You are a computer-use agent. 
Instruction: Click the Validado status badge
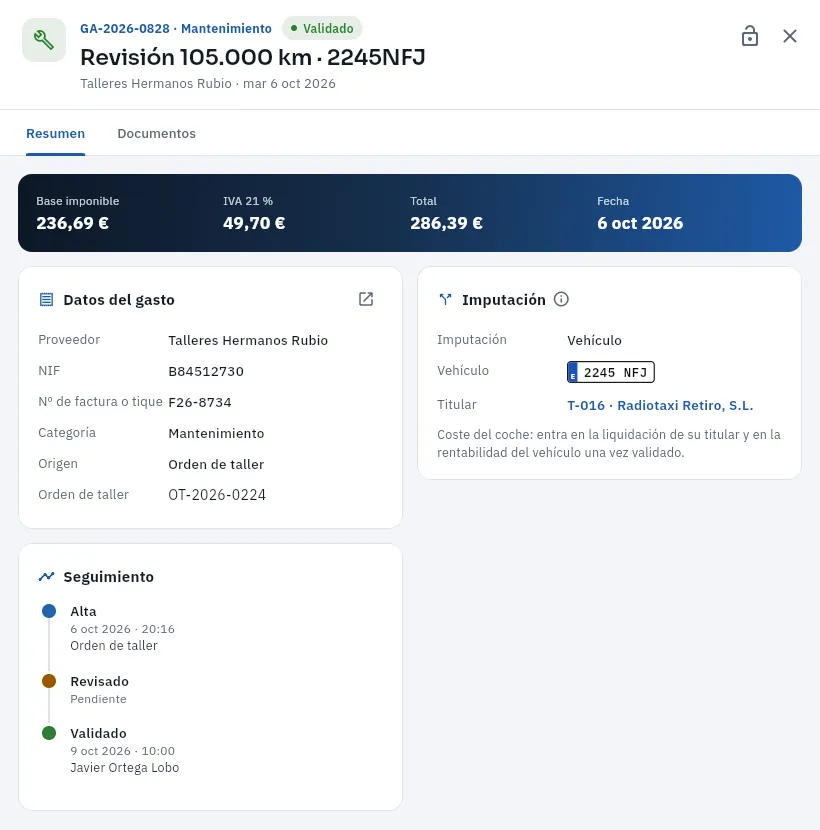(322, 28)
